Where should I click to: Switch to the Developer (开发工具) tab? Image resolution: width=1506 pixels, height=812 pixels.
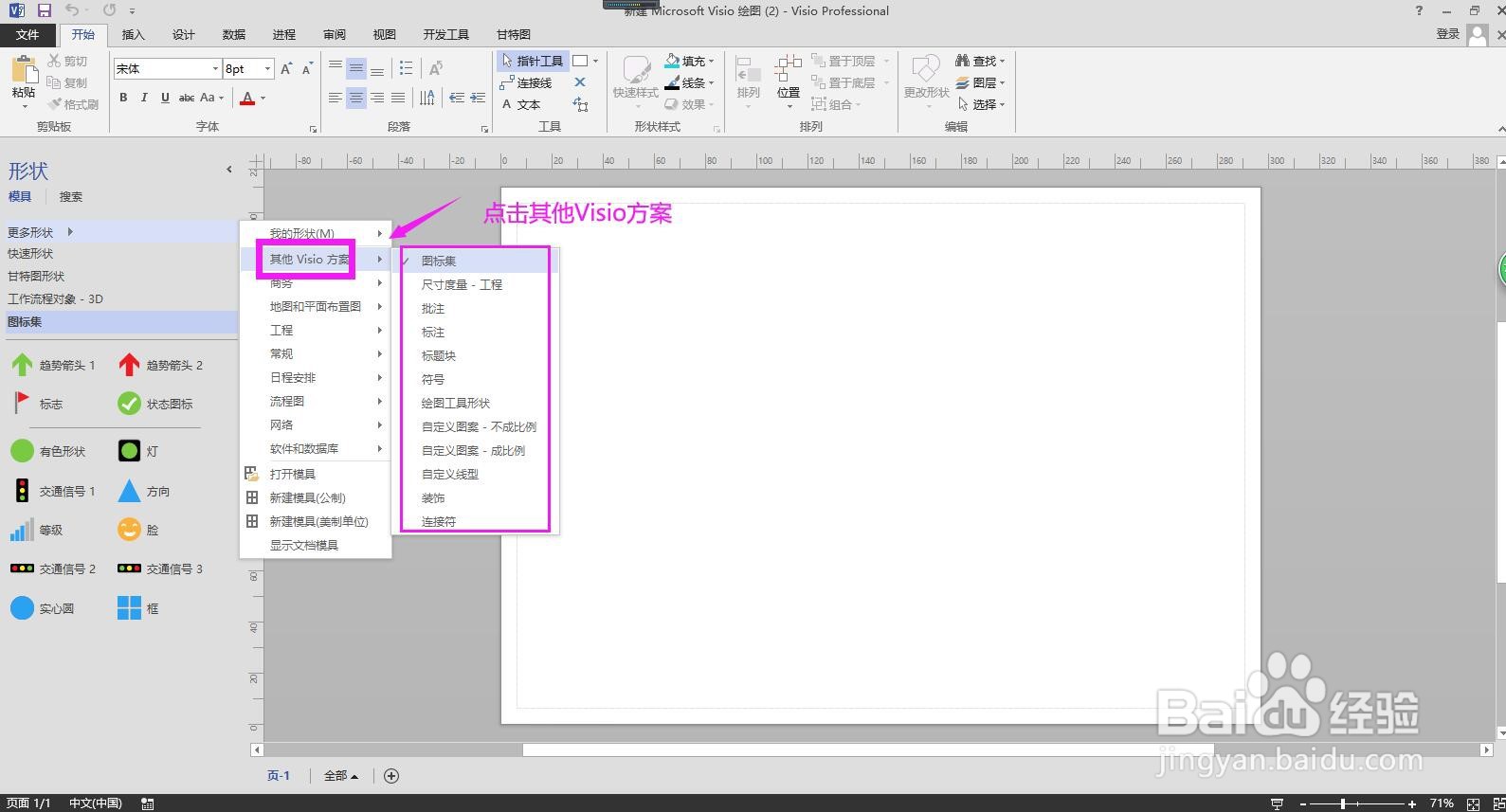click(446, 34)
